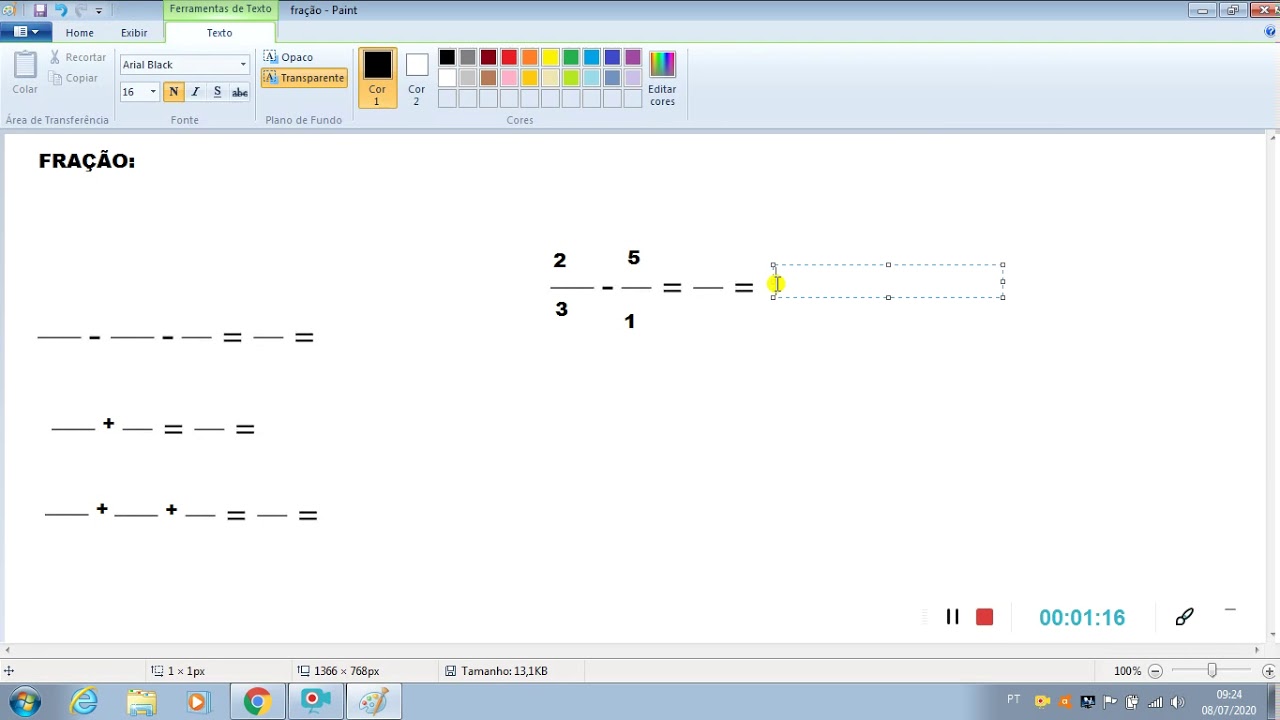Pick the red color swatch
Image resolution: width=1280 pixels, height=720 pixels.
pyautogui.click(x=509, y=58)
